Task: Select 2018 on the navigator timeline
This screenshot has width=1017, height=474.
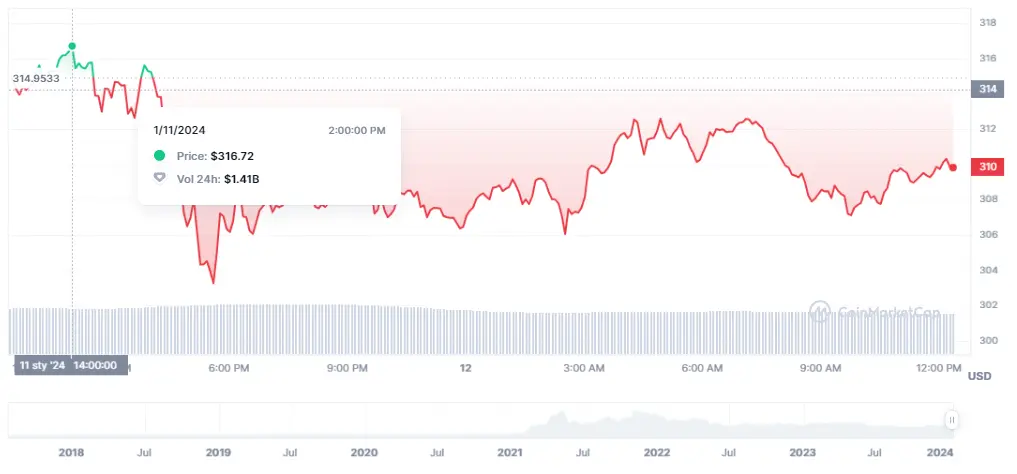Action: [x=71, y=453]
